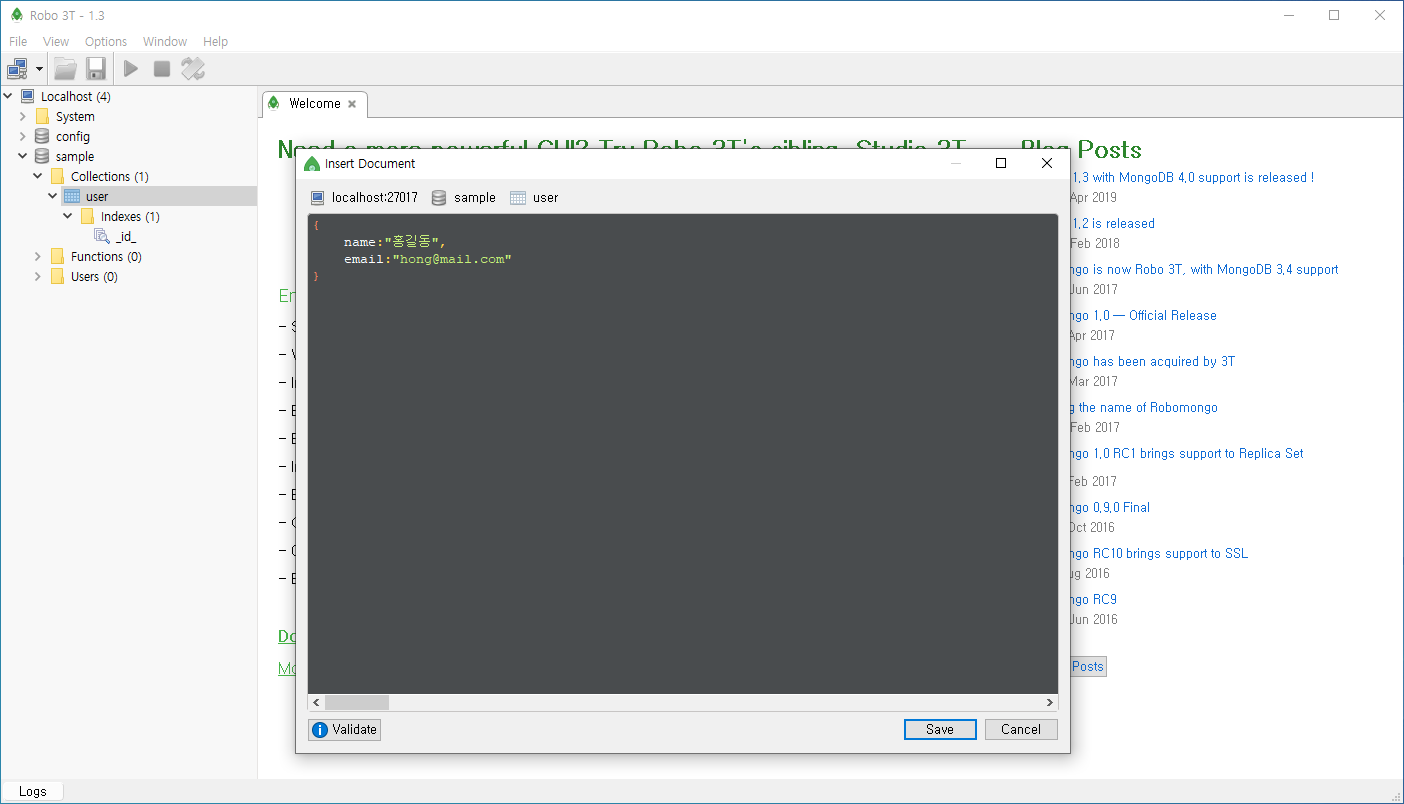1404x804 pixels.
Task: Click the Functions folder icon
Action: coord(57,256)
